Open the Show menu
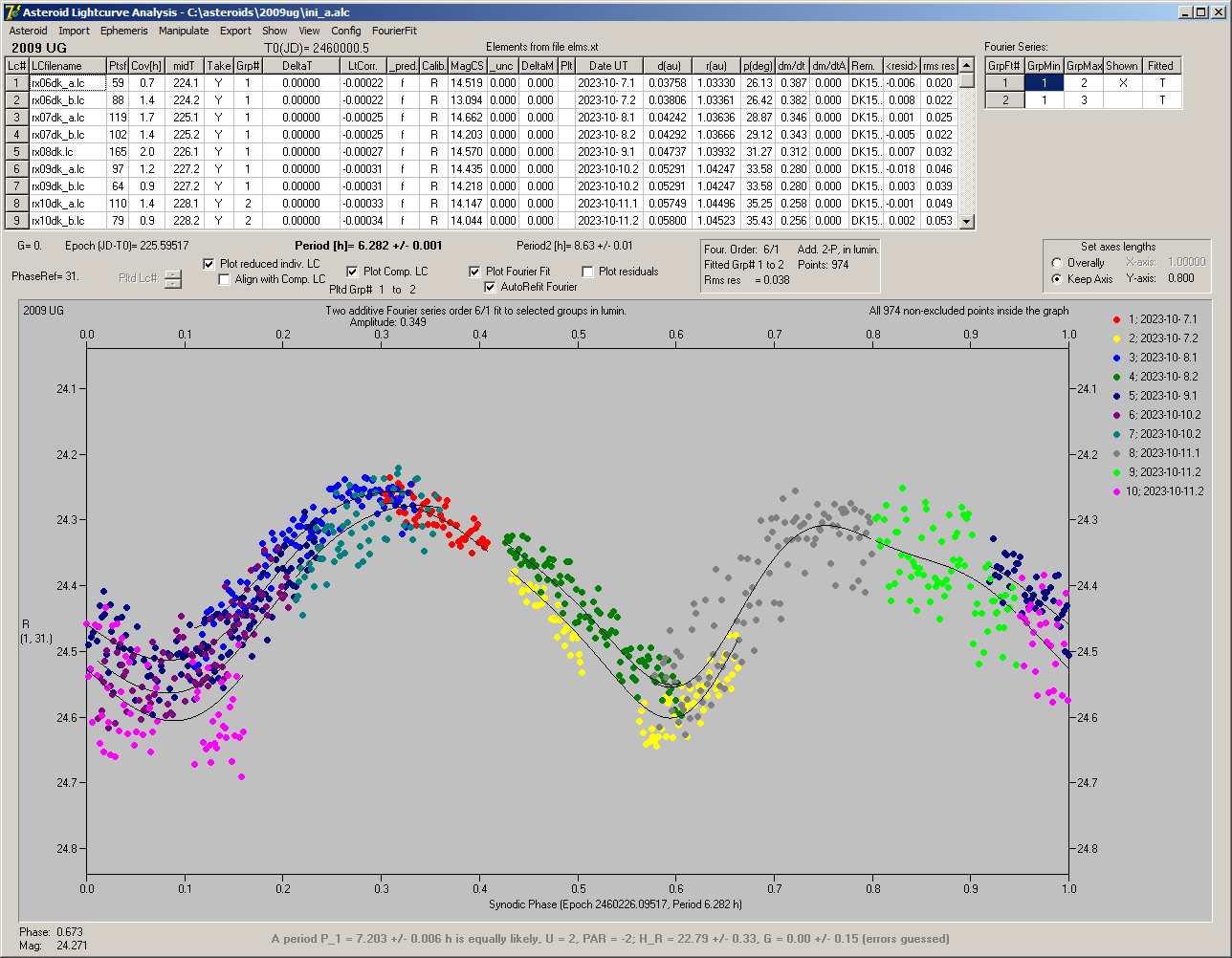This screenshot has height=958, width=1232. (x=275, y=31)
